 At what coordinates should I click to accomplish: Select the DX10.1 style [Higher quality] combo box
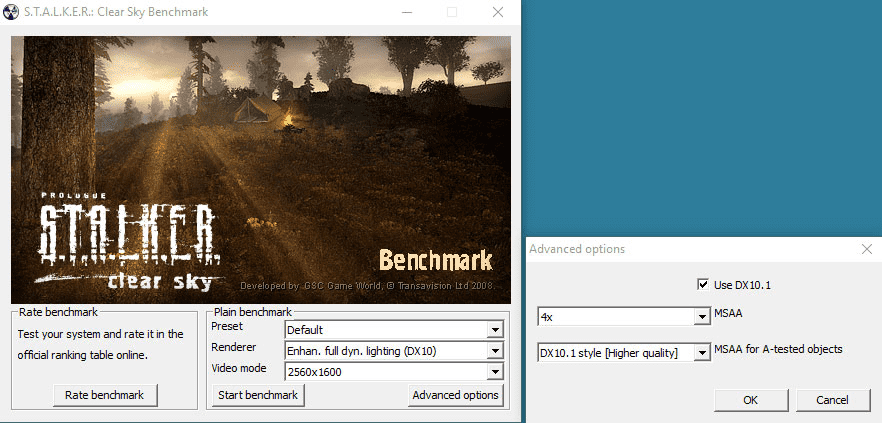coord(624,353)
